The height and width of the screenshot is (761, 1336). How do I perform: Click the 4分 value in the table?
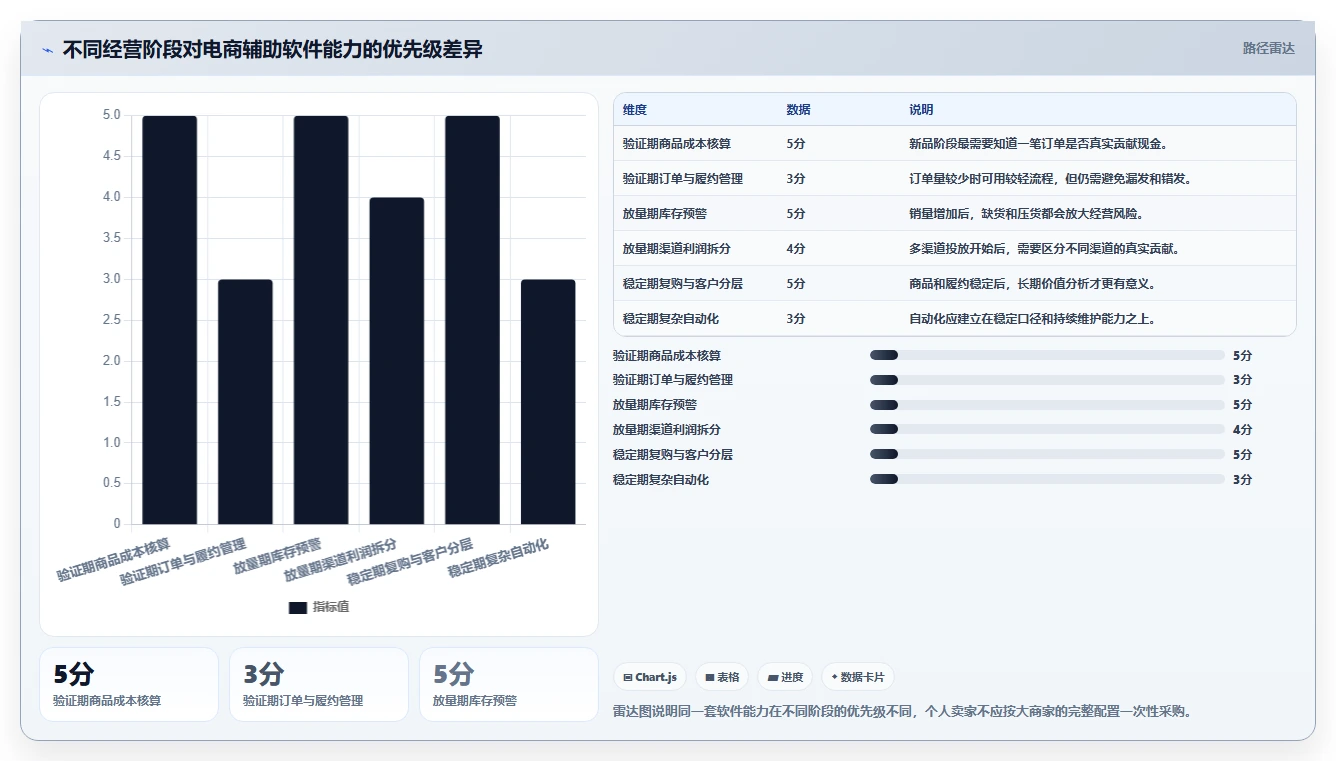tap(796, 249)
